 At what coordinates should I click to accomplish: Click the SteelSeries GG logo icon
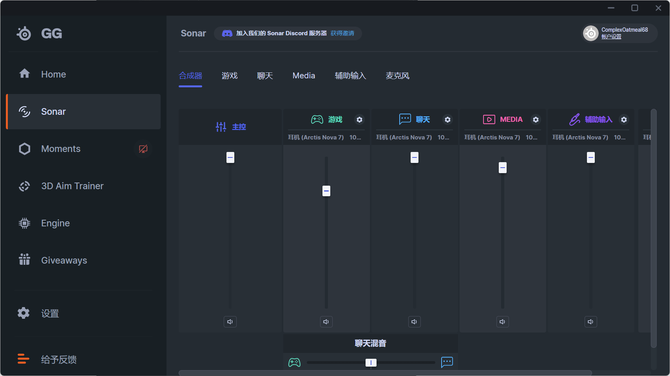pyautogui.click(x=24, y=33)
